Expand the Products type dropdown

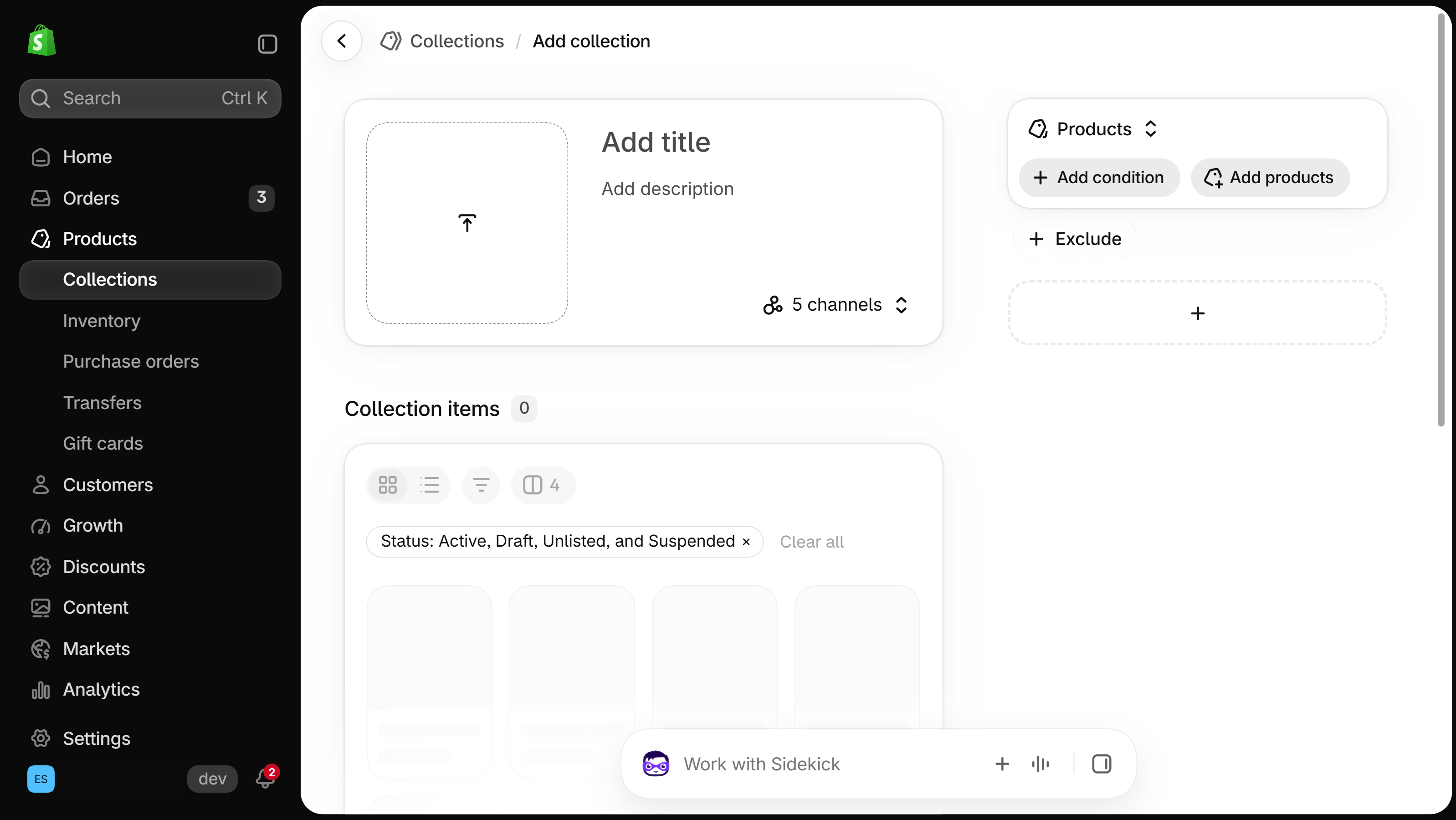pos(1092,129)
